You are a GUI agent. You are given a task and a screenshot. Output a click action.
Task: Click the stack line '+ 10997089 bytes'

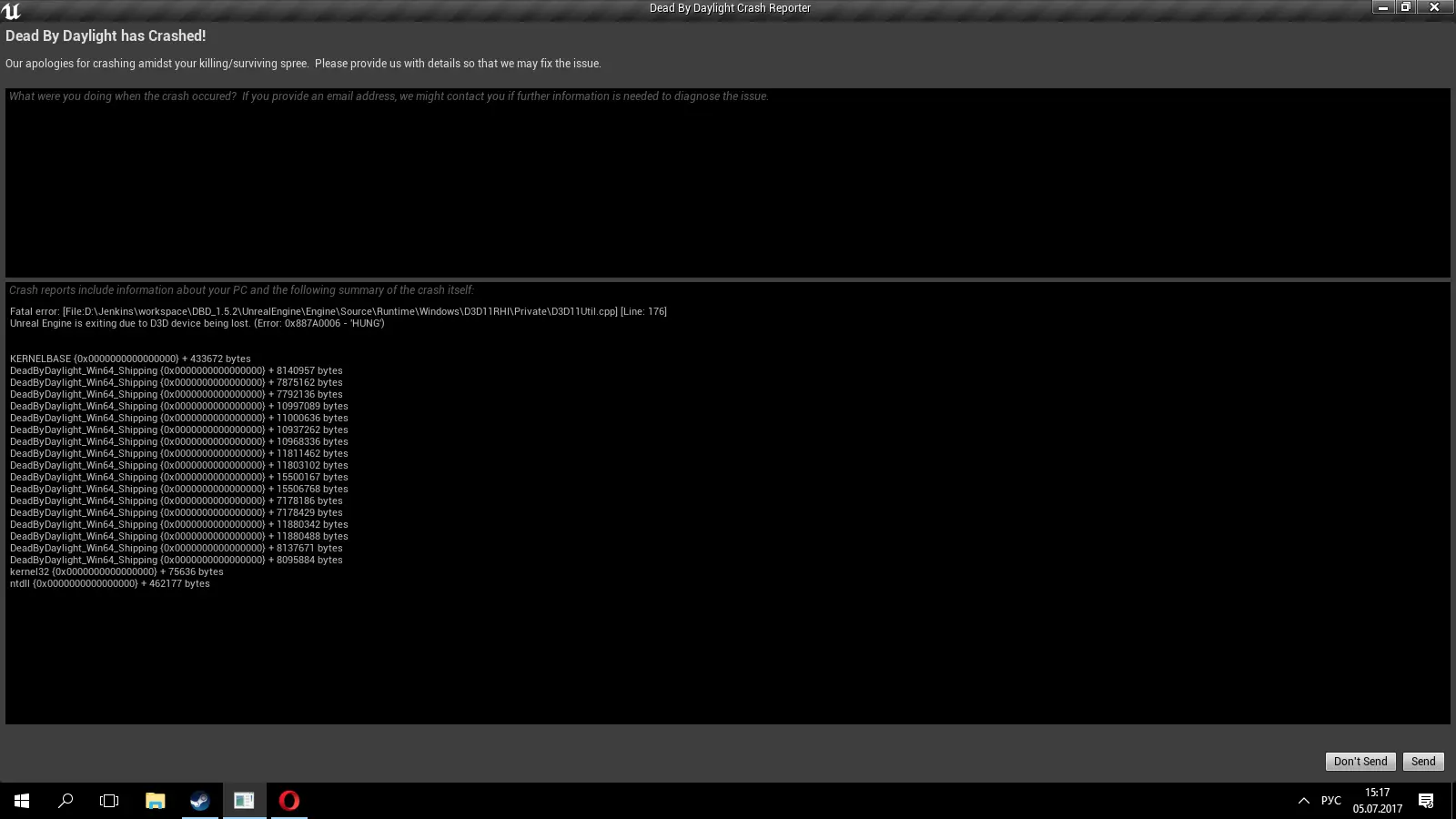(179, 406)
